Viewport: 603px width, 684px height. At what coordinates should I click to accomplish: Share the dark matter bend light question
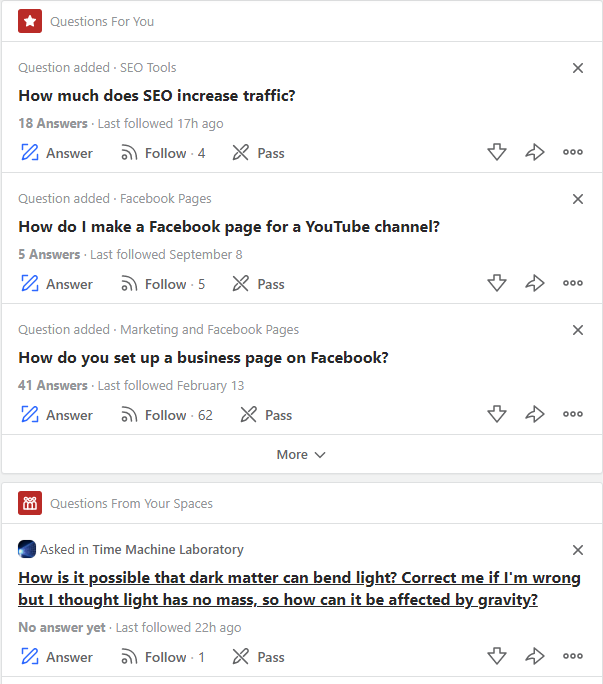pos(534,656)
